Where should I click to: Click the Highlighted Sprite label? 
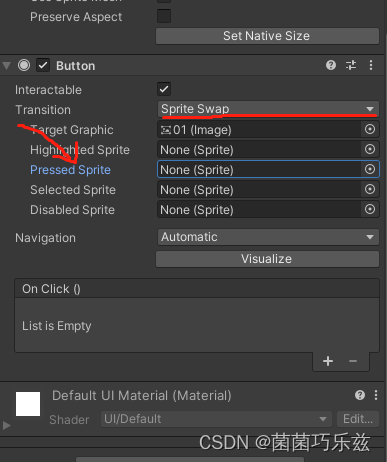(80, 150)
